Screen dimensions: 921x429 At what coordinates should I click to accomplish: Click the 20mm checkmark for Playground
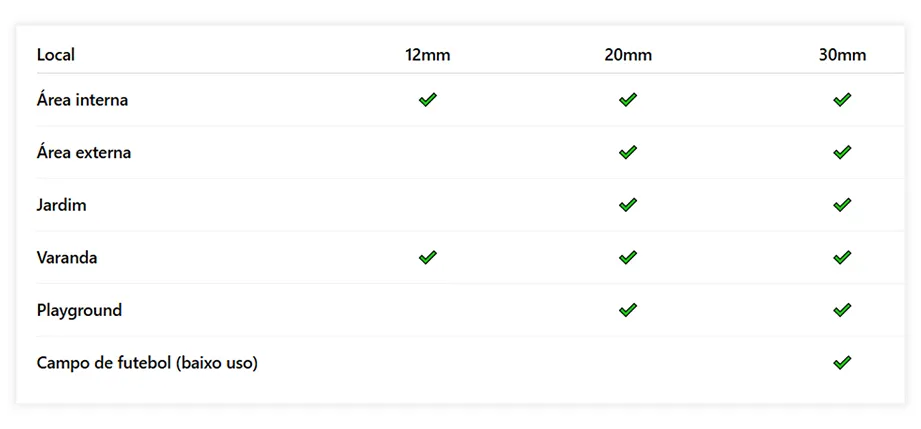click(x=628, y=310)
